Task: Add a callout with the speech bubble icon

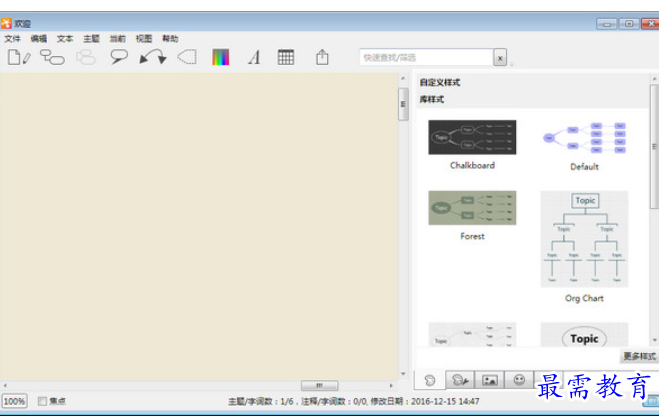Action: pyautogui.click(x=119, y=57)
